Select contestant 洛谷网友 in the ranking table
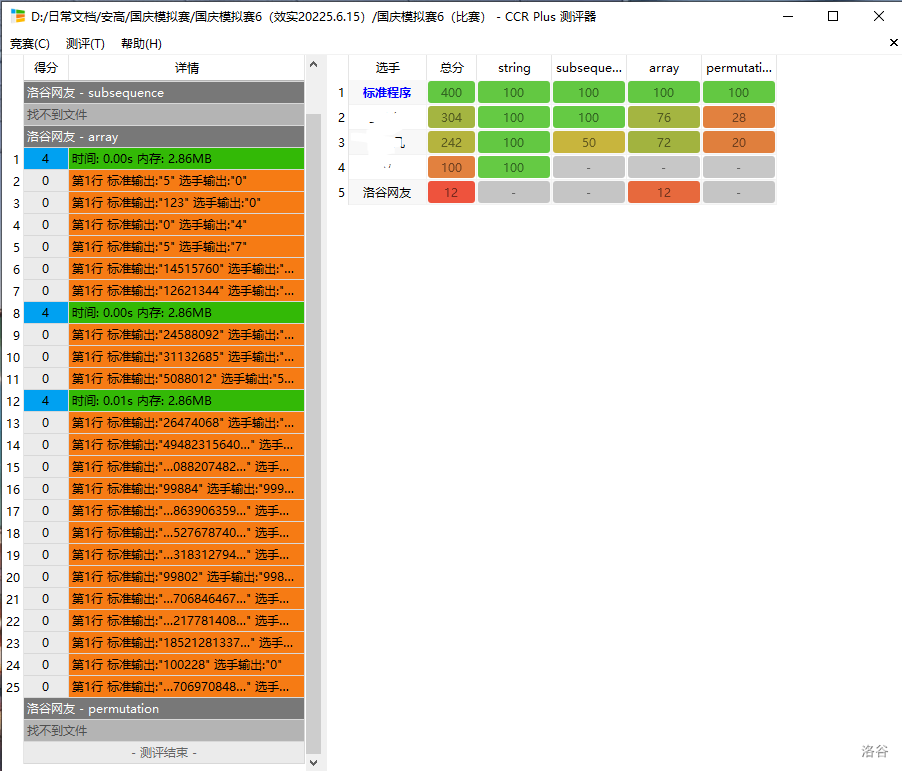The height and width of the screenshot is (771, 902). (387, 193)
